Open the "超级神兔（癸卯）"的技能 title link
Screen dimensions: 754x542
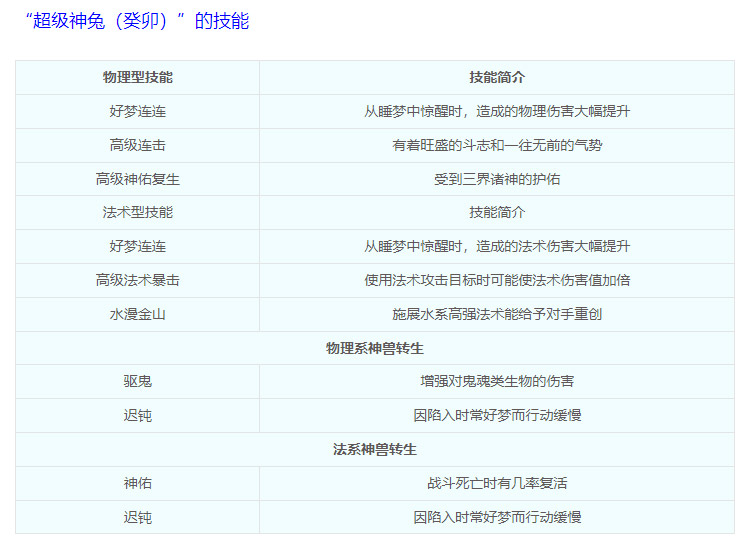[137, 21]
